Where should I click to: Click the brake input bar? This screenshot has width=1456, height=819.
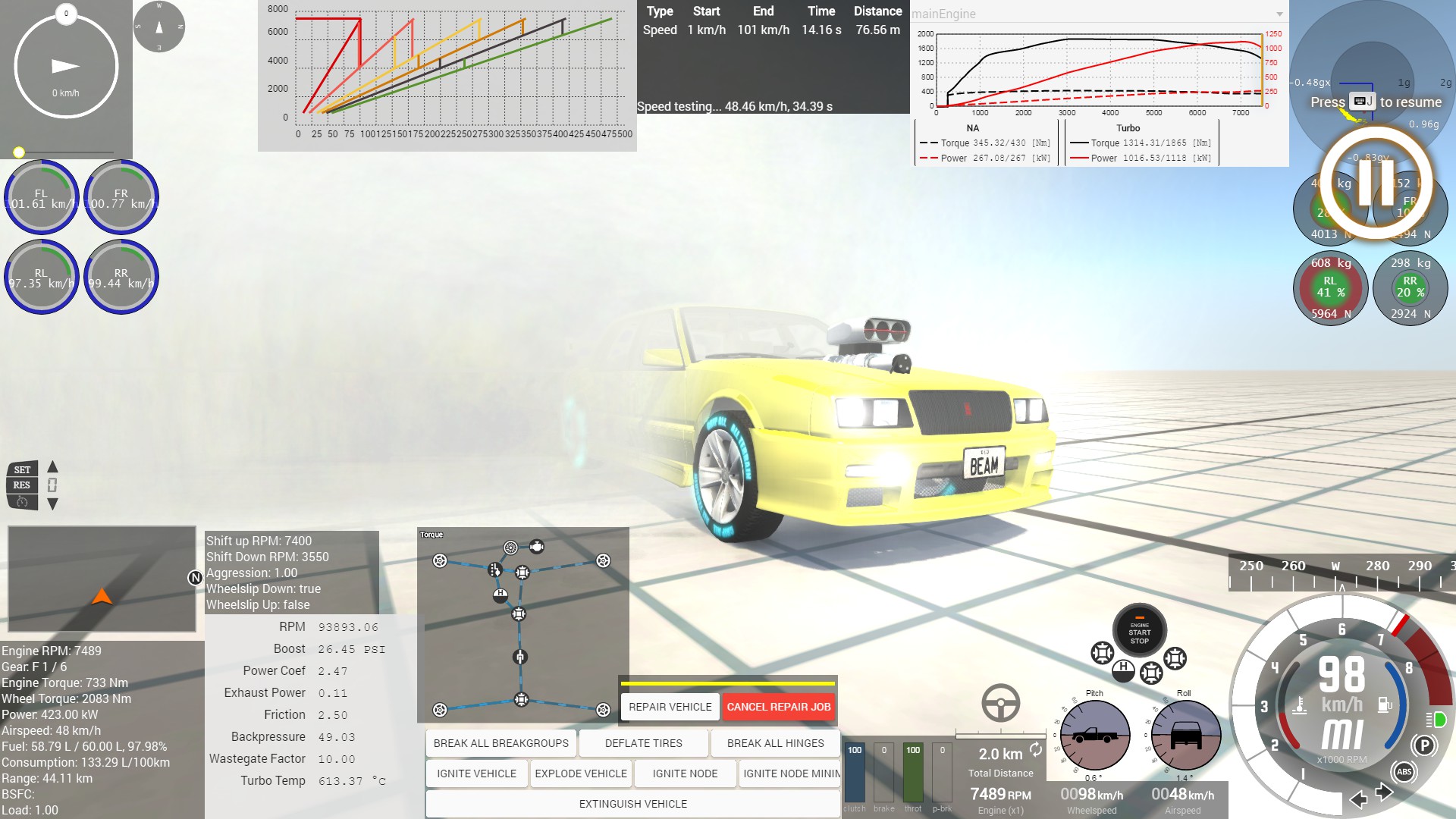883,773
